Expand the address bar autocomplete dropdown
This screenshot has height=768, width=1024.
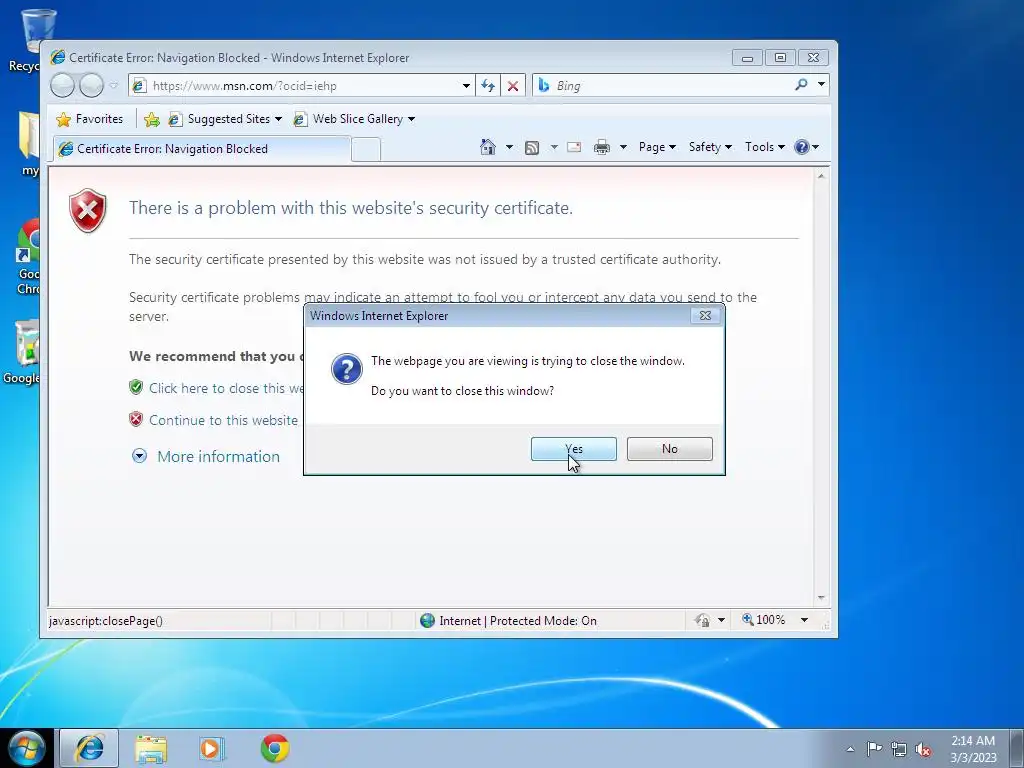click(466, 86)
